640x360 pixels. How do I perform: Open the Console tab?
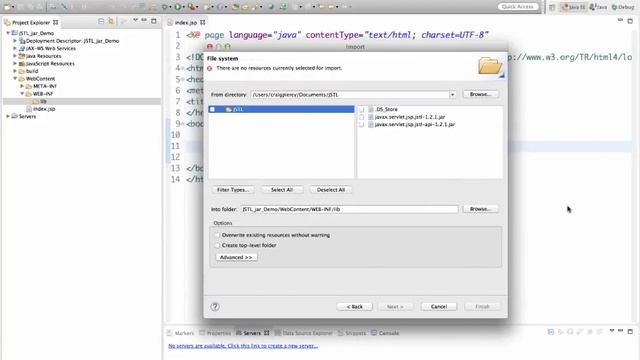pyautogui.click(x=385, y=333)
